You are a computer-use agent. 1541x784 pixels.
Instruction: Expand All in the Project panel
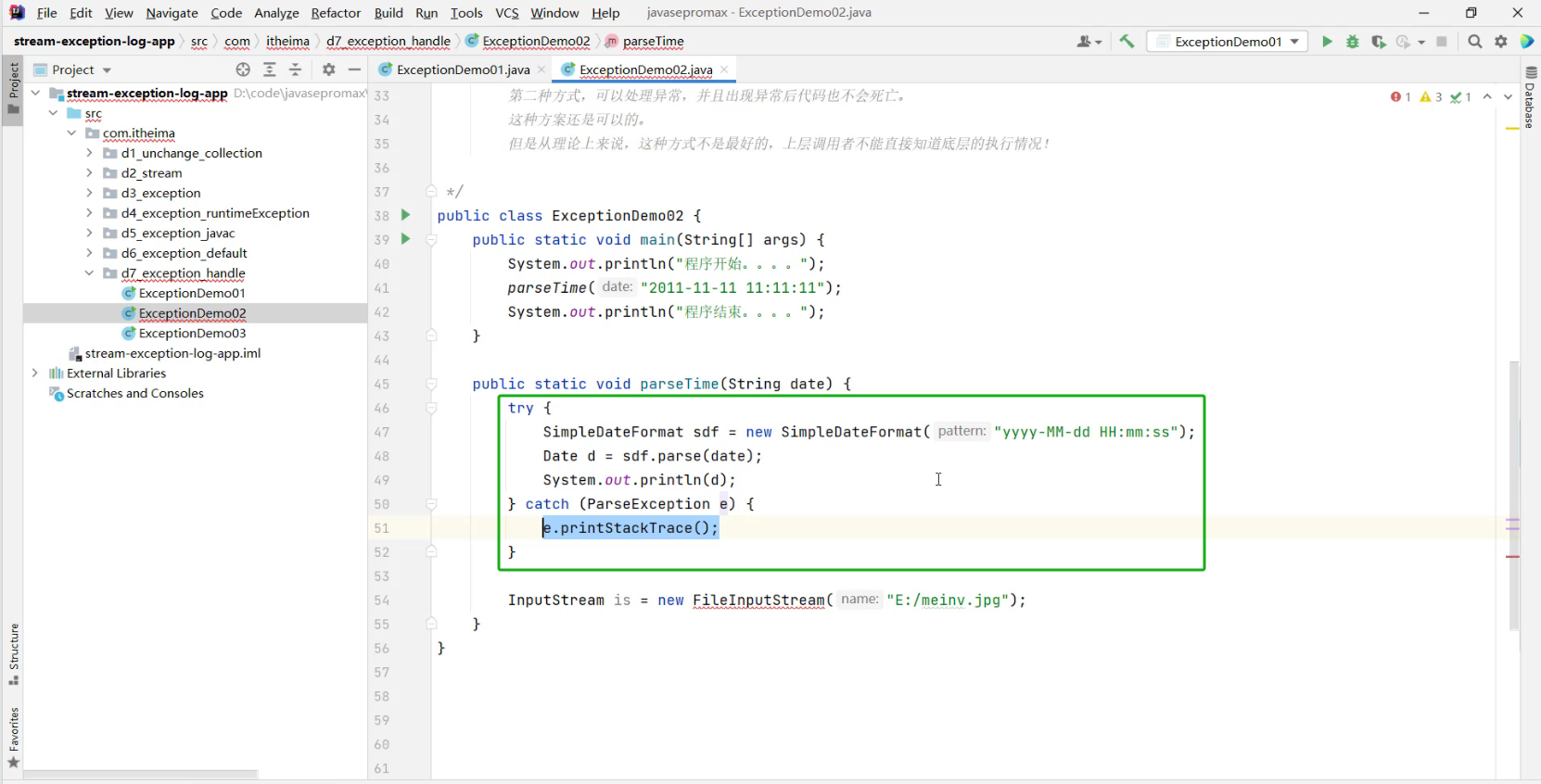(270, 70)
